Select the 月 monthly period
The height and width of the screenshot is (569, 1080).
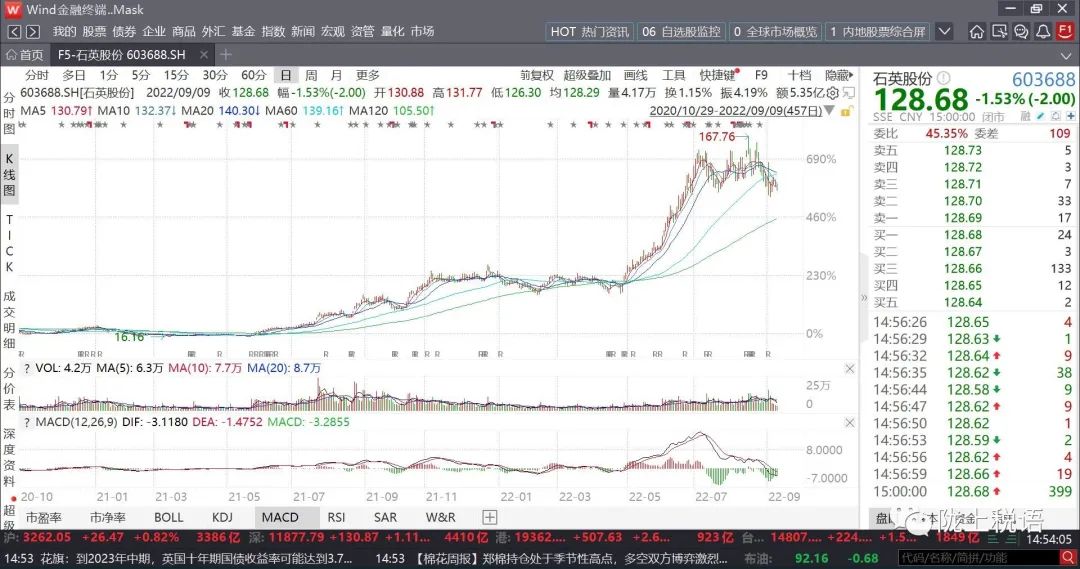(336, 75)
